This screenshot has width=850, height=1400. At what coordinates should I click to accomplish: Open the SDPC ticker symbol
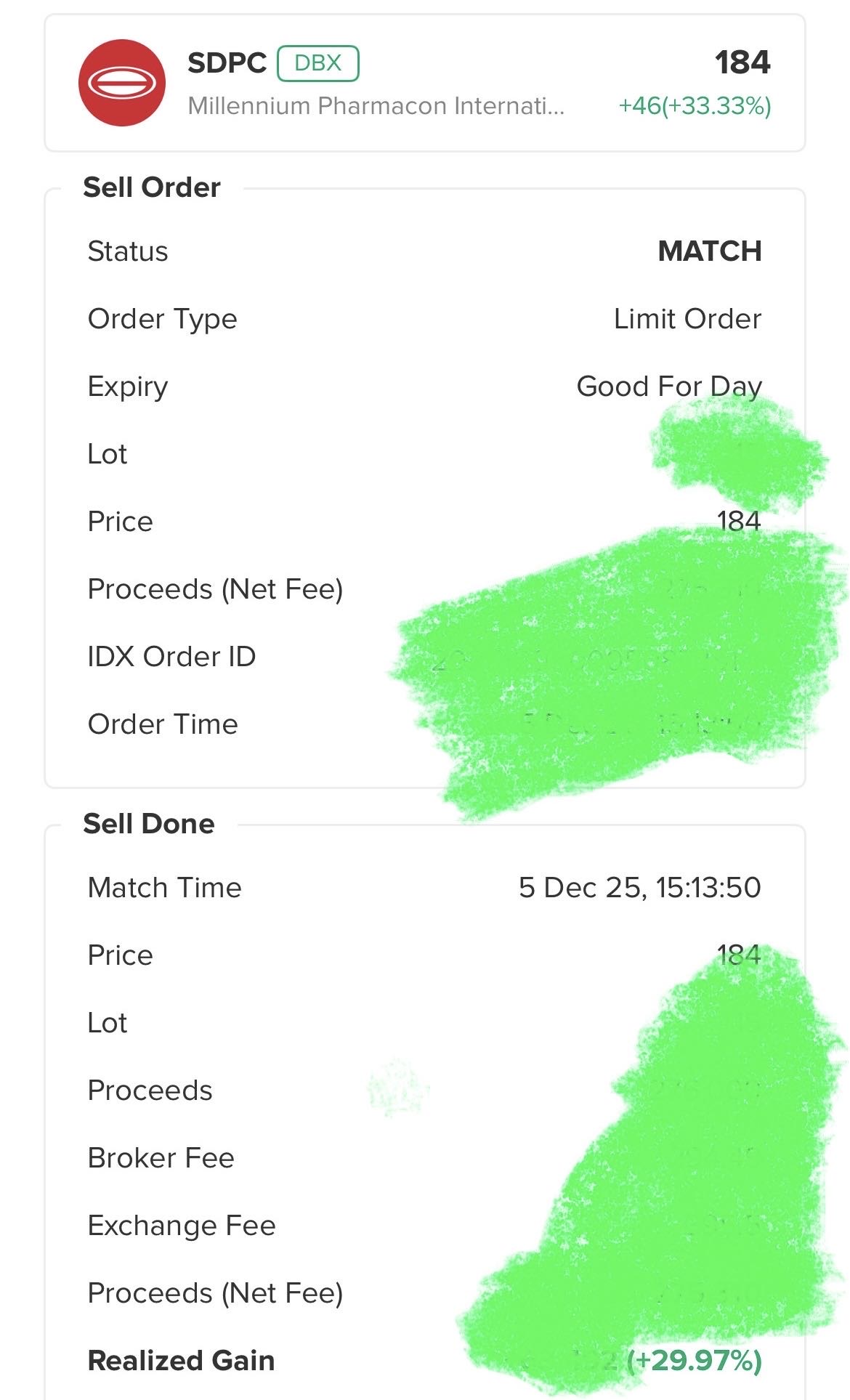pyautogui.click(x=227, y=63)
